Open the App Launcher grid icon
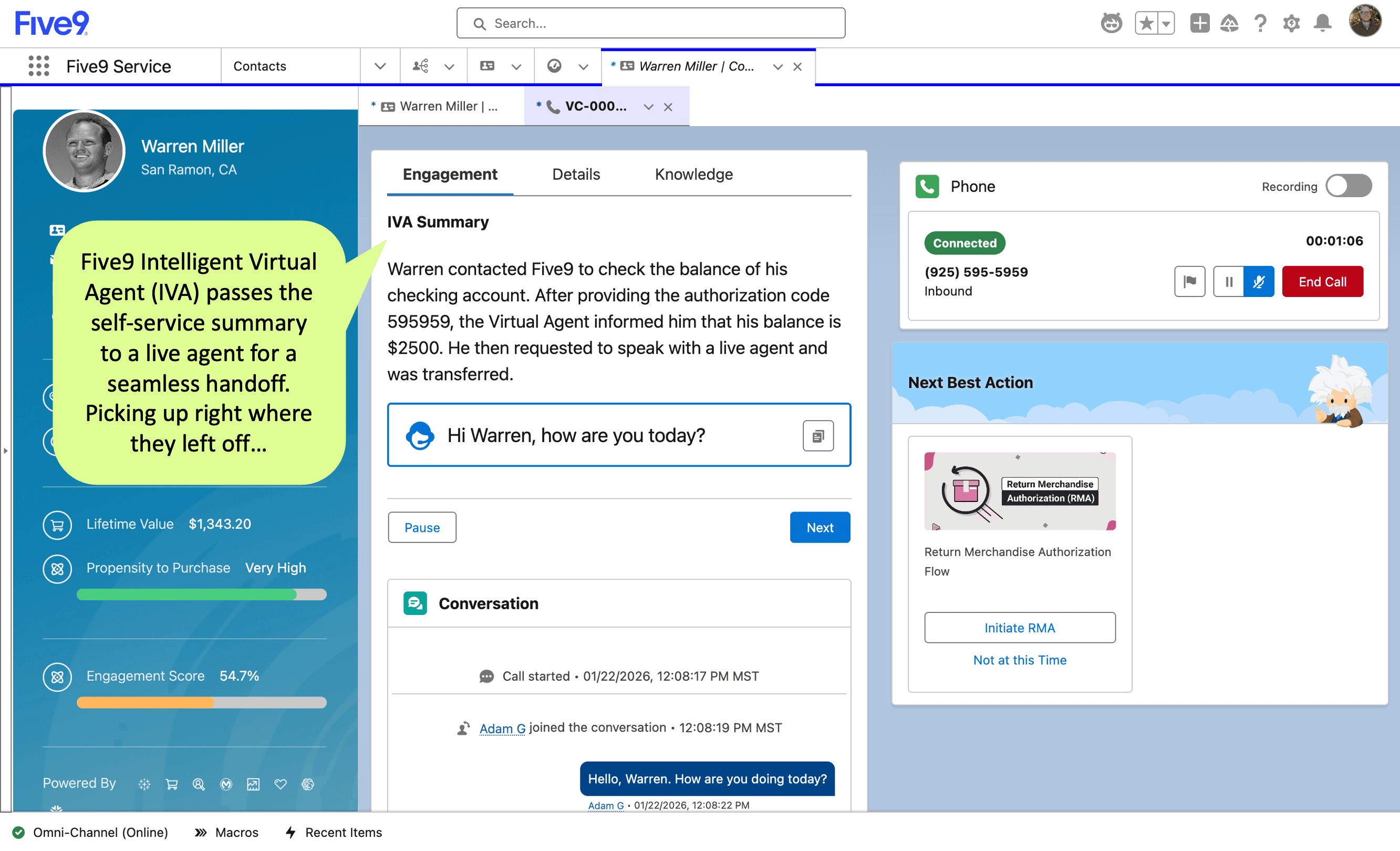This screenshot has height=851, width=1400. [39, 66]
